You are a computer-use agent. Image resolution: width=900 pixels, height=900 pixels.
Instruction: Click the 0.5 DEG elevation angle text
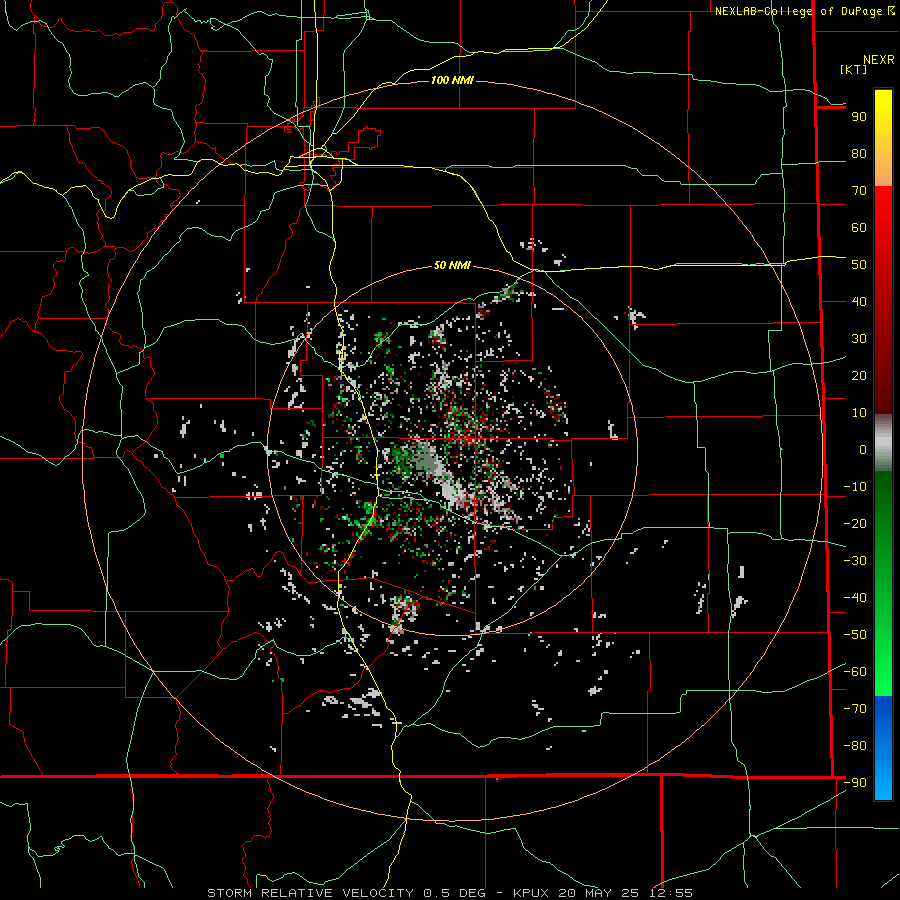coord(454,893)
